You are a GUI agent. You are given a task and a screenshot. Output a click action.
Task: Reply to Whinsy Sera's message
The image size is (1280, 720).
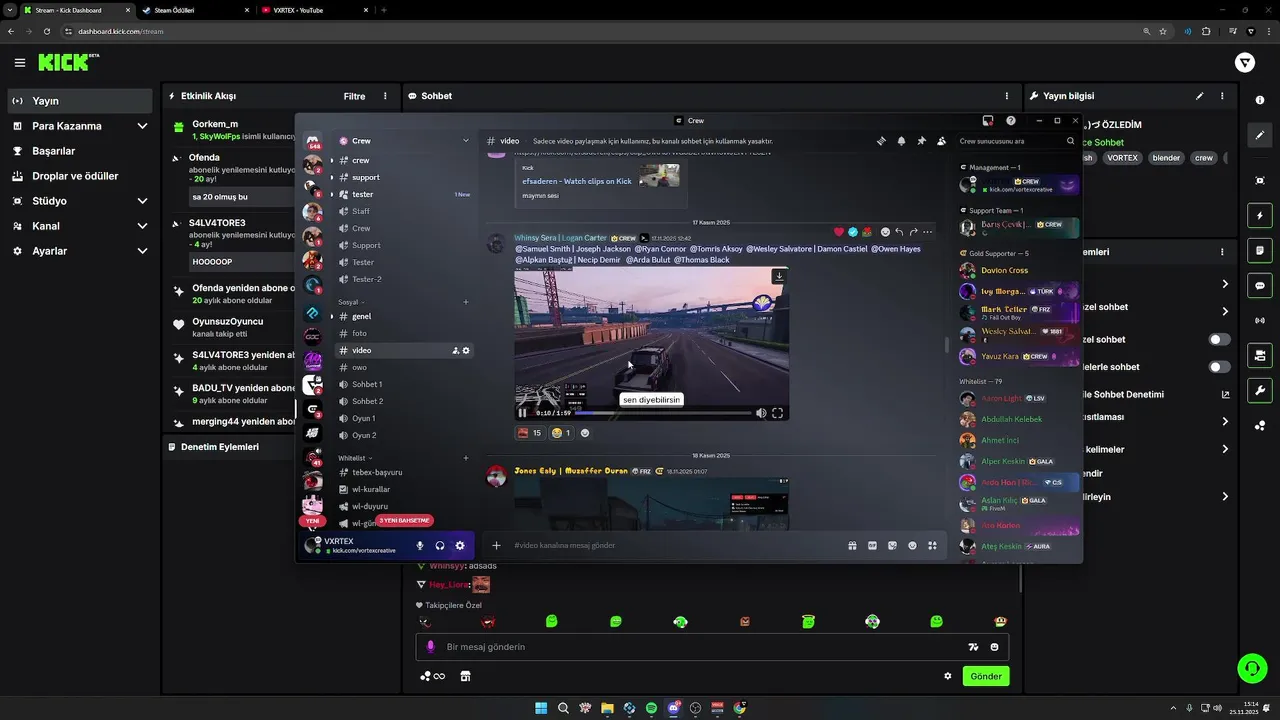[x=899, y=232]
